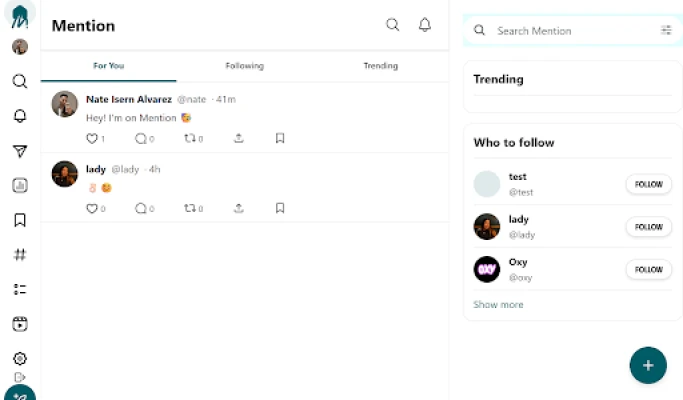Viewport: 683px width, 400px height.
Task: Switch to the Following tab
Action: [244, 66]
